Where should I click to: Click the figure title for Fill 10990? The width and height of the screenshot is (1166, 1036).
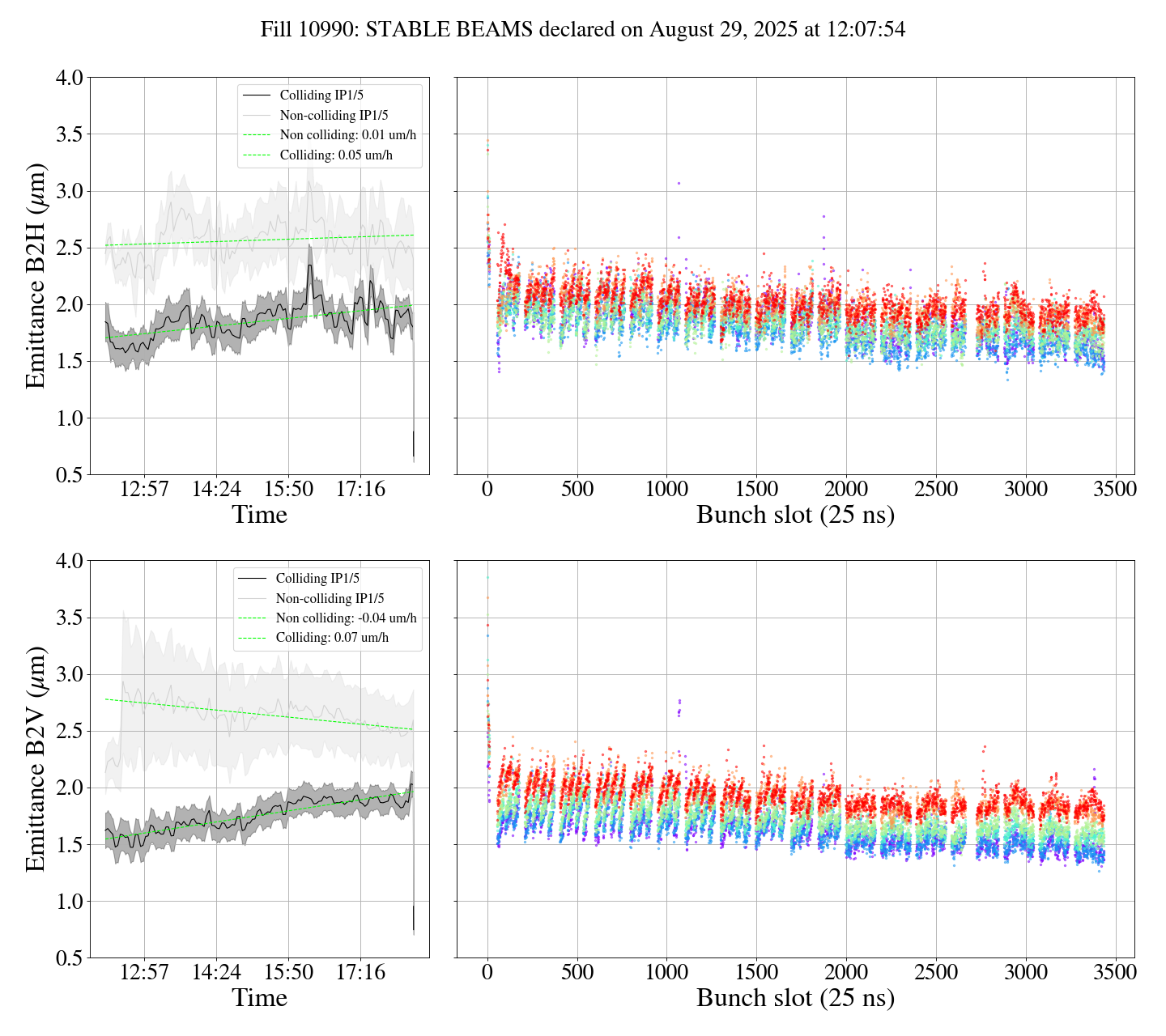[x=582, y=30]
